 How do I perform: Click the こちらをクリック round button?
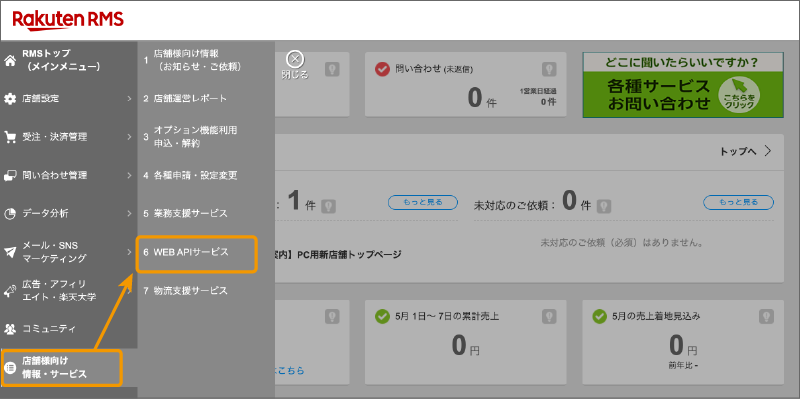point(738,96)
